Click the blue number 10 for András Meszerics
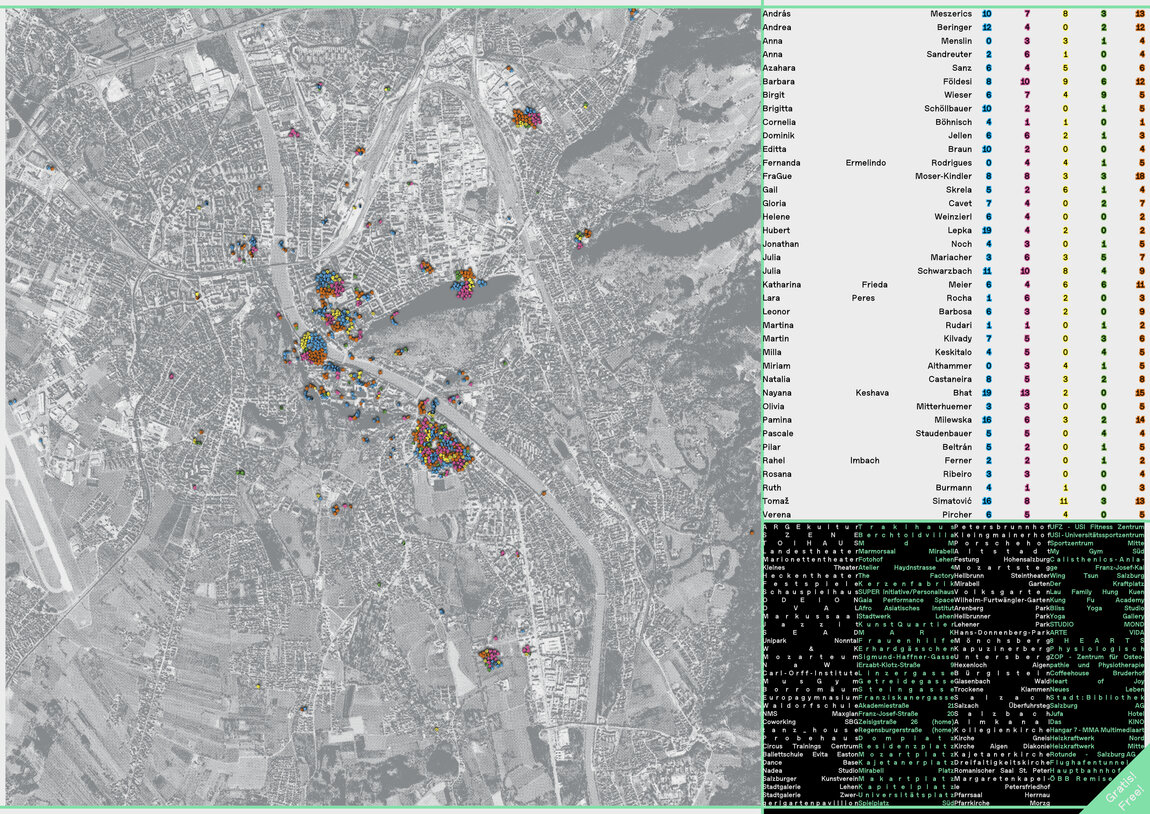 (987, 14)
